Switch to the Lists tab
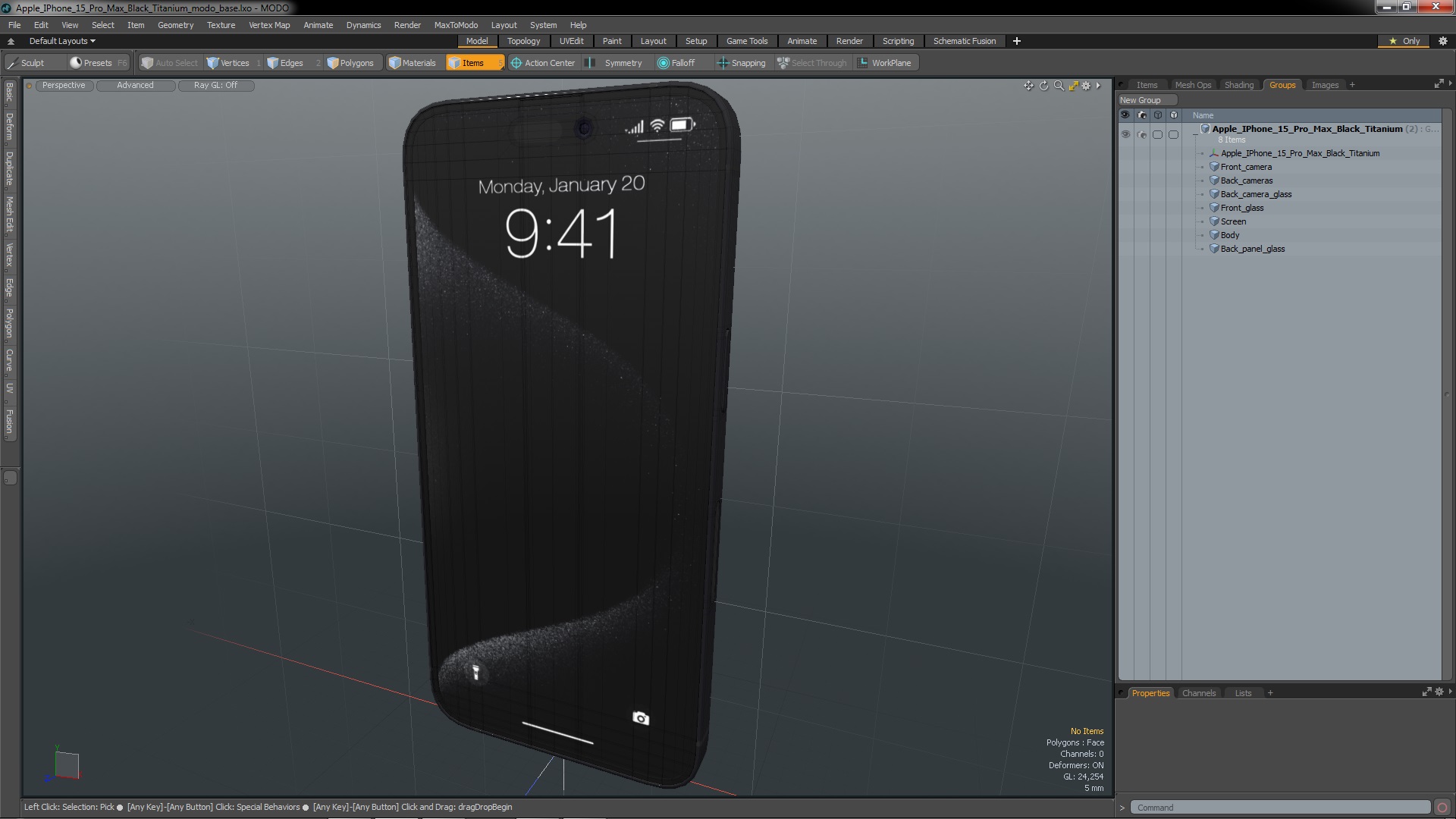 click(x=1243, y=693)
